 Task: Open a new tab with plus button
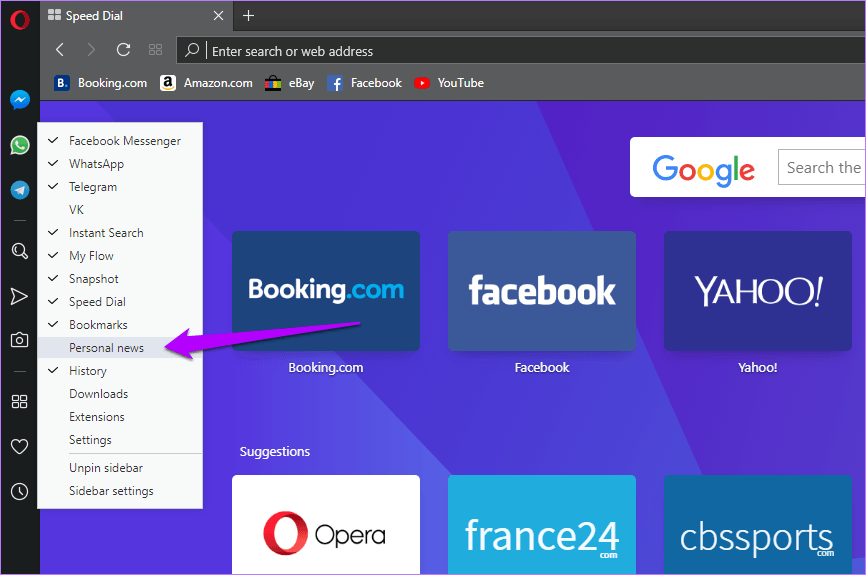tap(249, 15)
